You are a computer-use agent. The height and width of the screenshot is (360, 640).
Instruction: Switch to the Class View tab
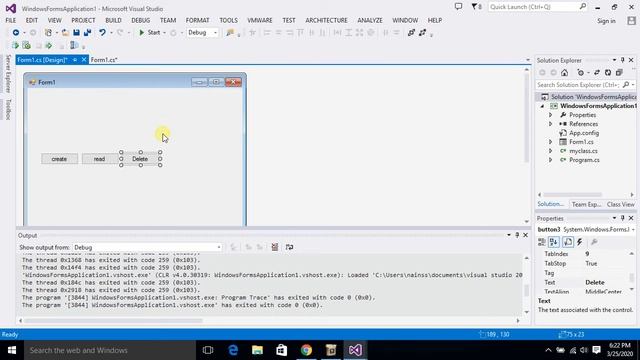620,204
